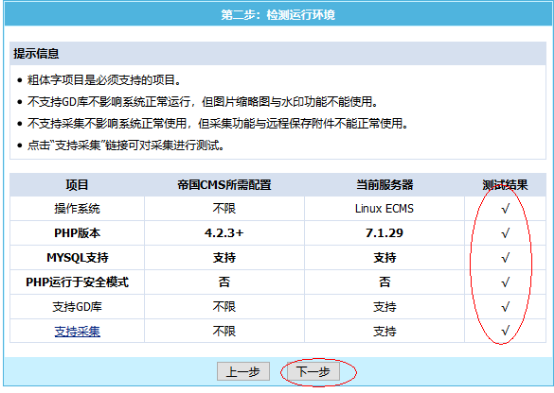
Task: Click checkmark for PHP运行于安全模式 row
Action: [506, 282]
